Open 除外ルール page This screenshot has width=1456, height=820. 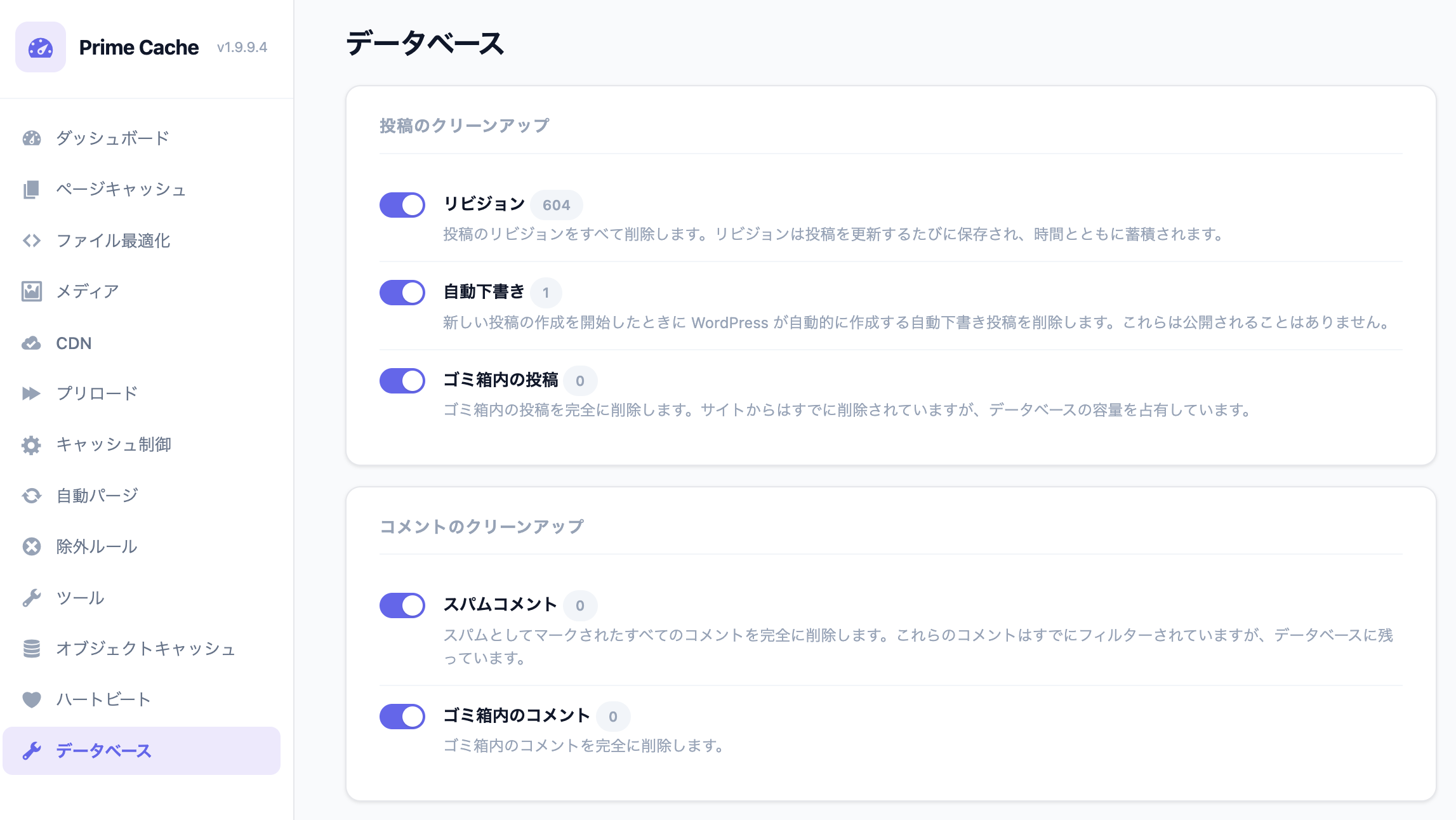coord(142,546)
